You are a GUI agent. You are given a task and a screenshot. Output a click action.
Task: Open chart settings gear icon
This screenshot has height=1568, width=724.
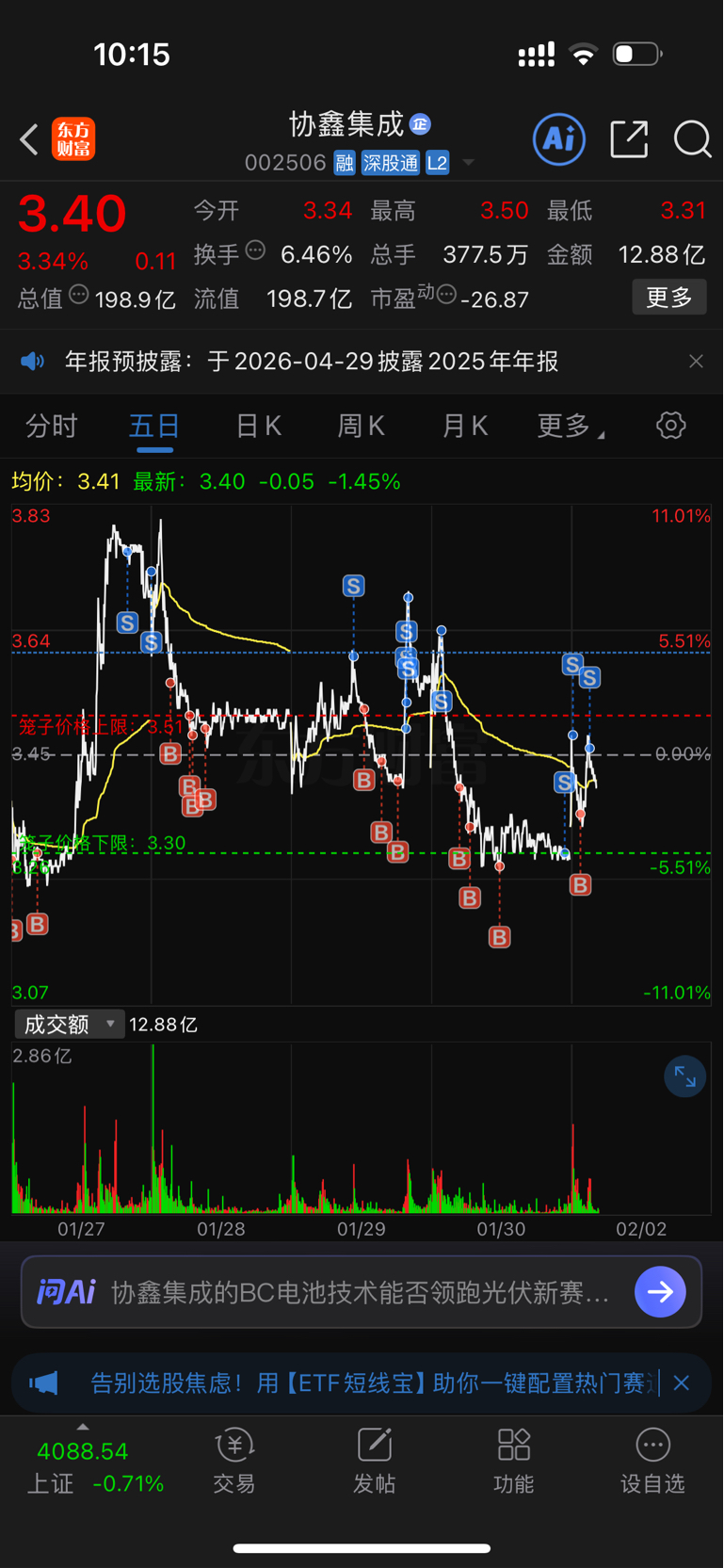point(670,426)
